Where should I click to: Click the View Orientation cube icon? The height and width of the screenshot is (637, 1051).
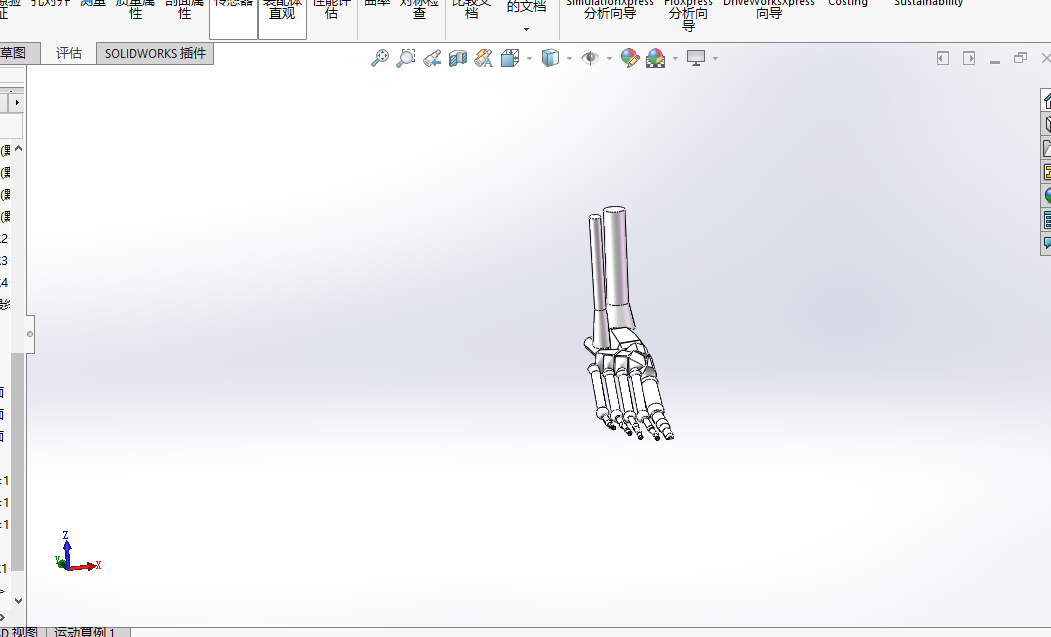510,58
